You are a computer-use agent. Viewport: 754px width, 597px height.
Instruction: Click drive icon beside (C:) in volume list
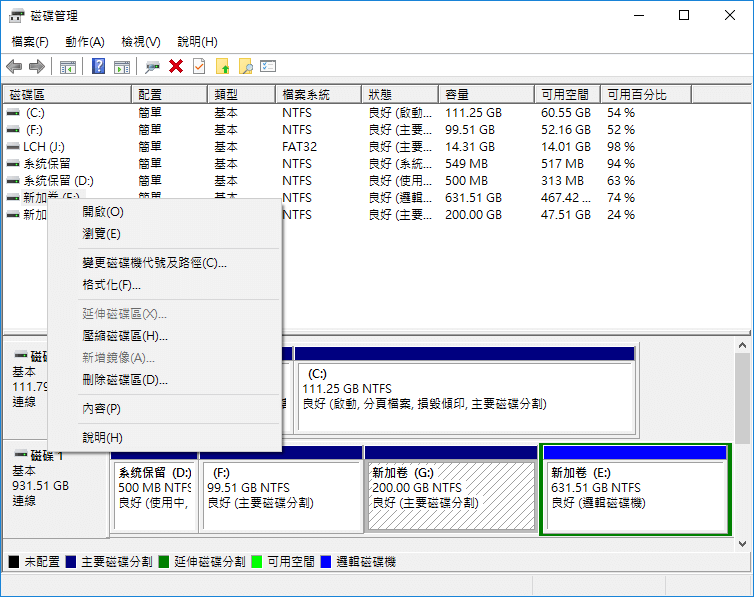pyautogui.click(x=13, y=113)
